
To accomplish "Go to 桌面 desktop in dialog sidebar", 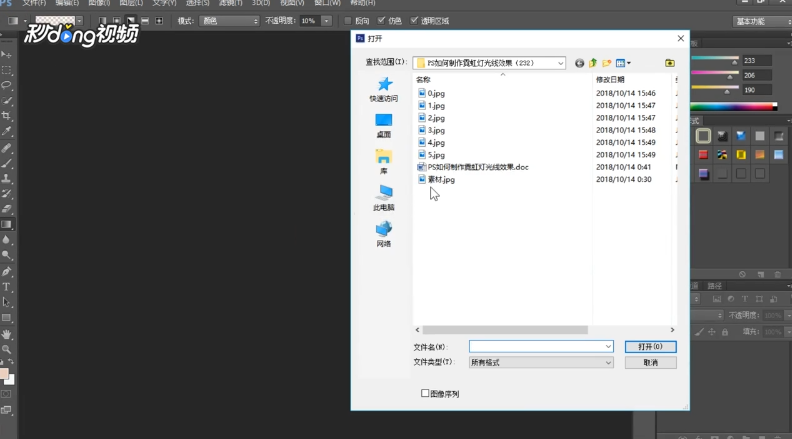I will (x=384, y=126).
